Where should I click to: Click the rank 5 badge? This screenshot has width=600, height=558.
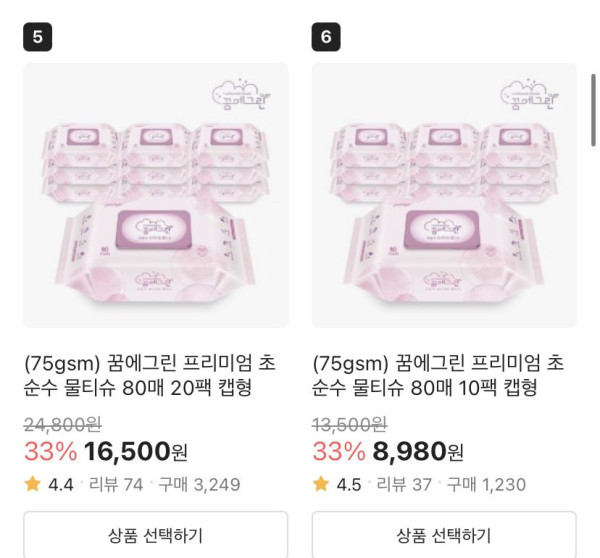[x=37, y=38]
